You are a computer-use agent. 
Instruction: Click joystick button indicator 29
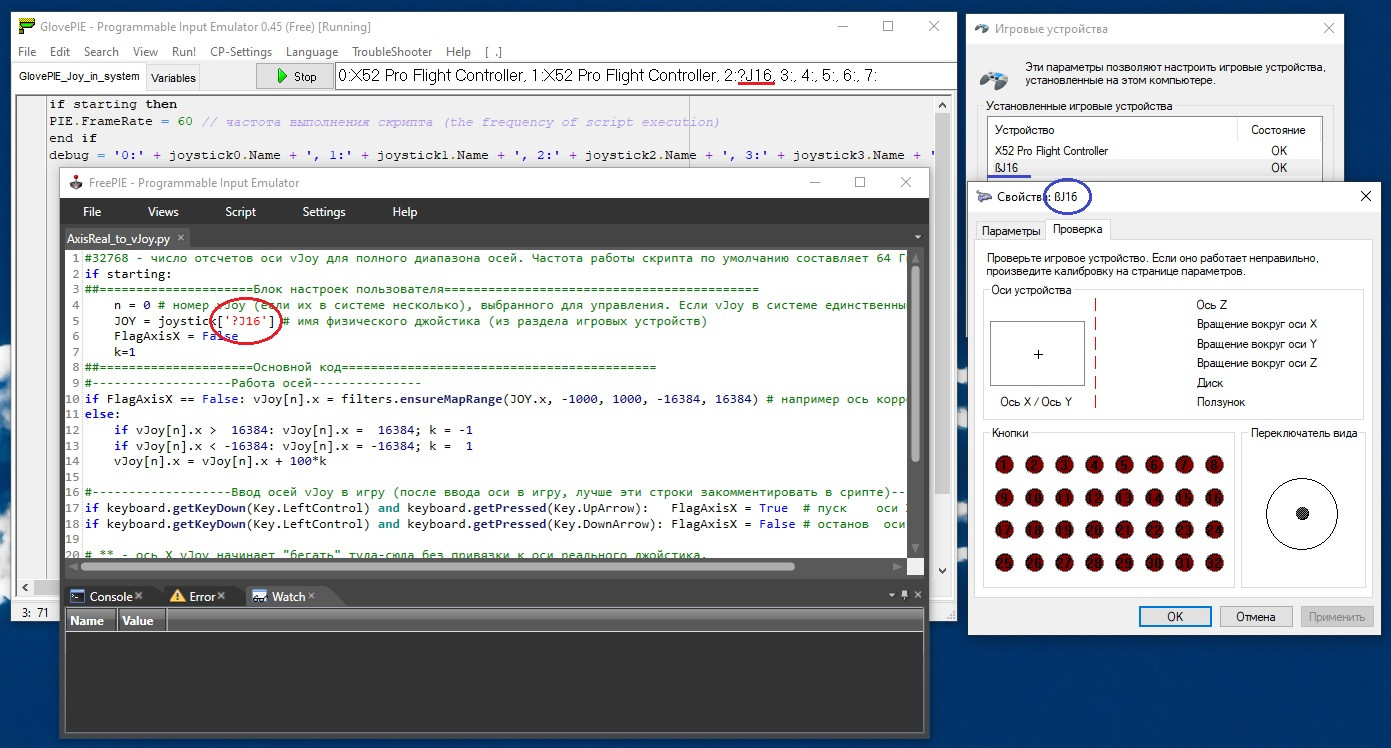1124,562
